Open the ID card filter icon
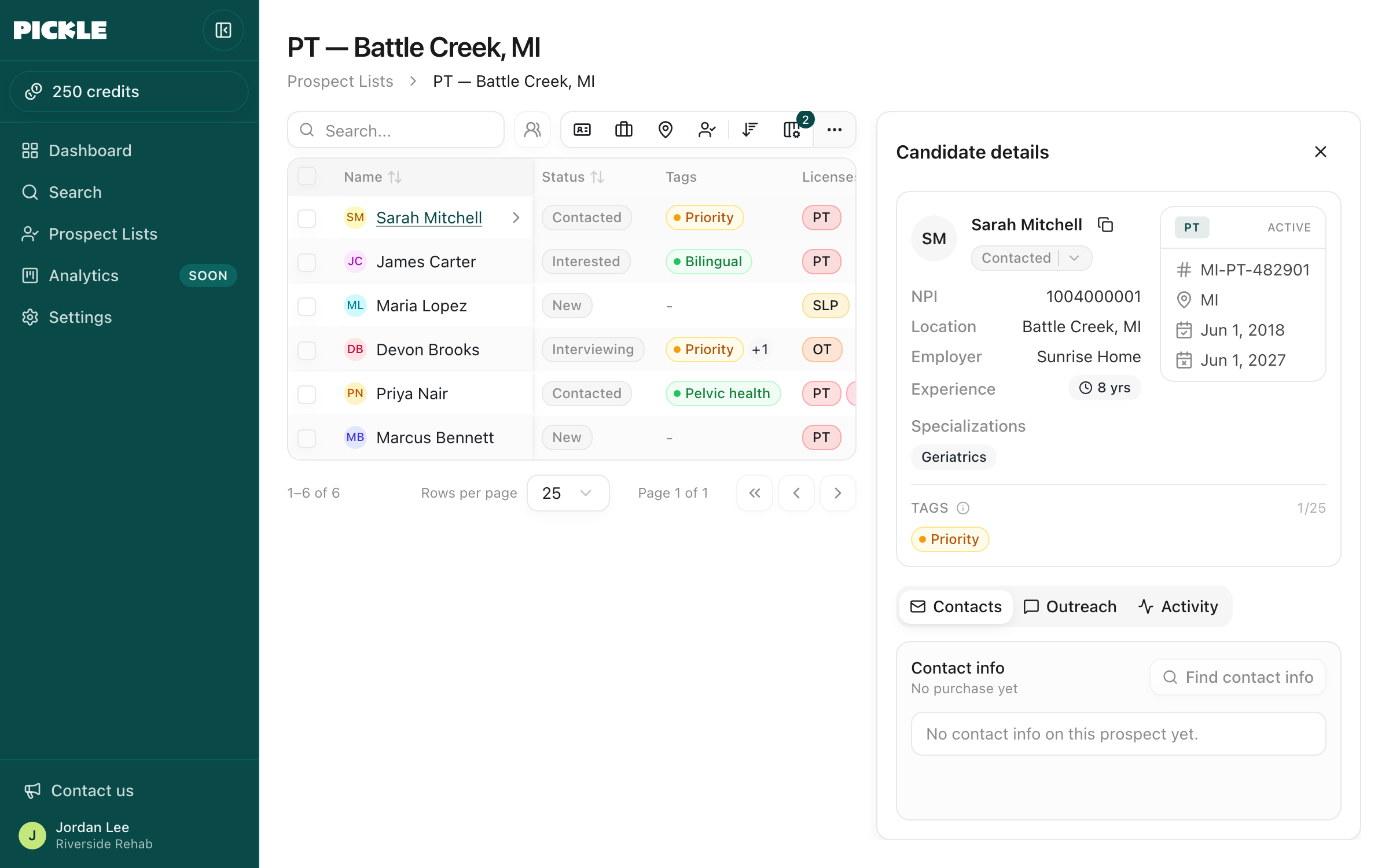This screenshot has width=1389, height=868. [582, 130]
